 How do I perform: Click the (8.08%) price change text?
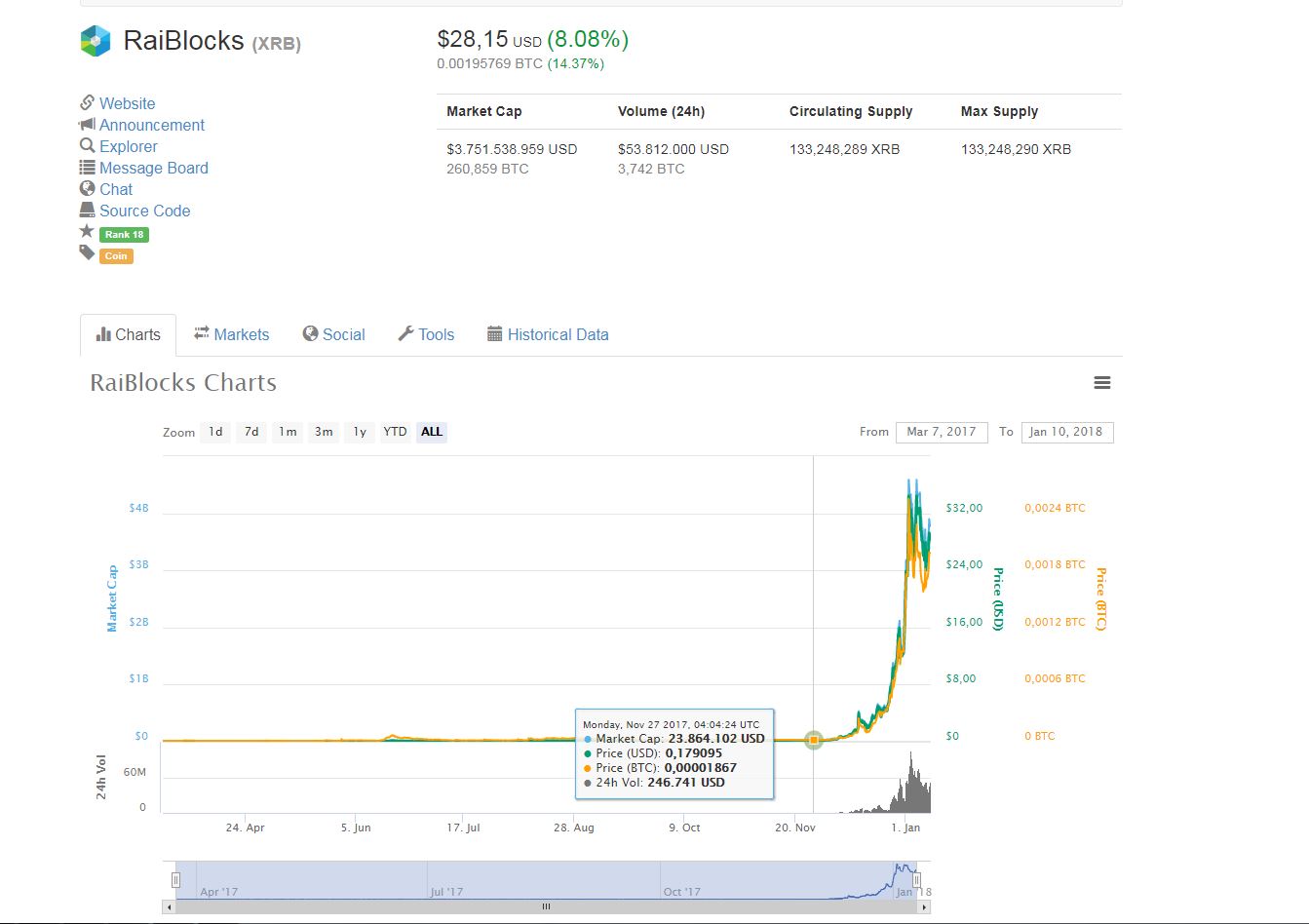[x=588, y=39]
